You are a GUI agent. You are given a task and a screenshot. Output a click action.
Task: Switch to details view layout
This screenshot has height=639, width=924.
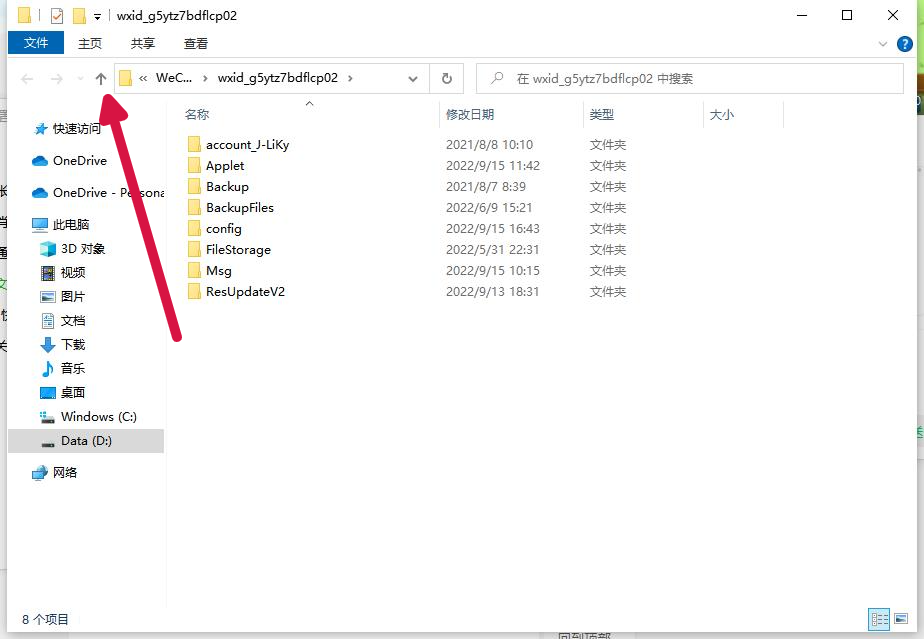coord(879,619)
